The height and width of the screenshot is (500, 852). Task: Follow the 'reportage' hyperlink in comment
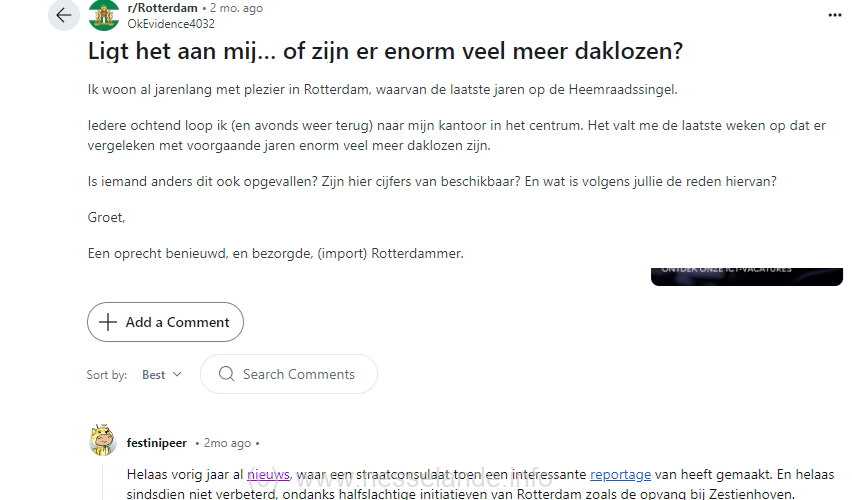click(x=621, y=474)
